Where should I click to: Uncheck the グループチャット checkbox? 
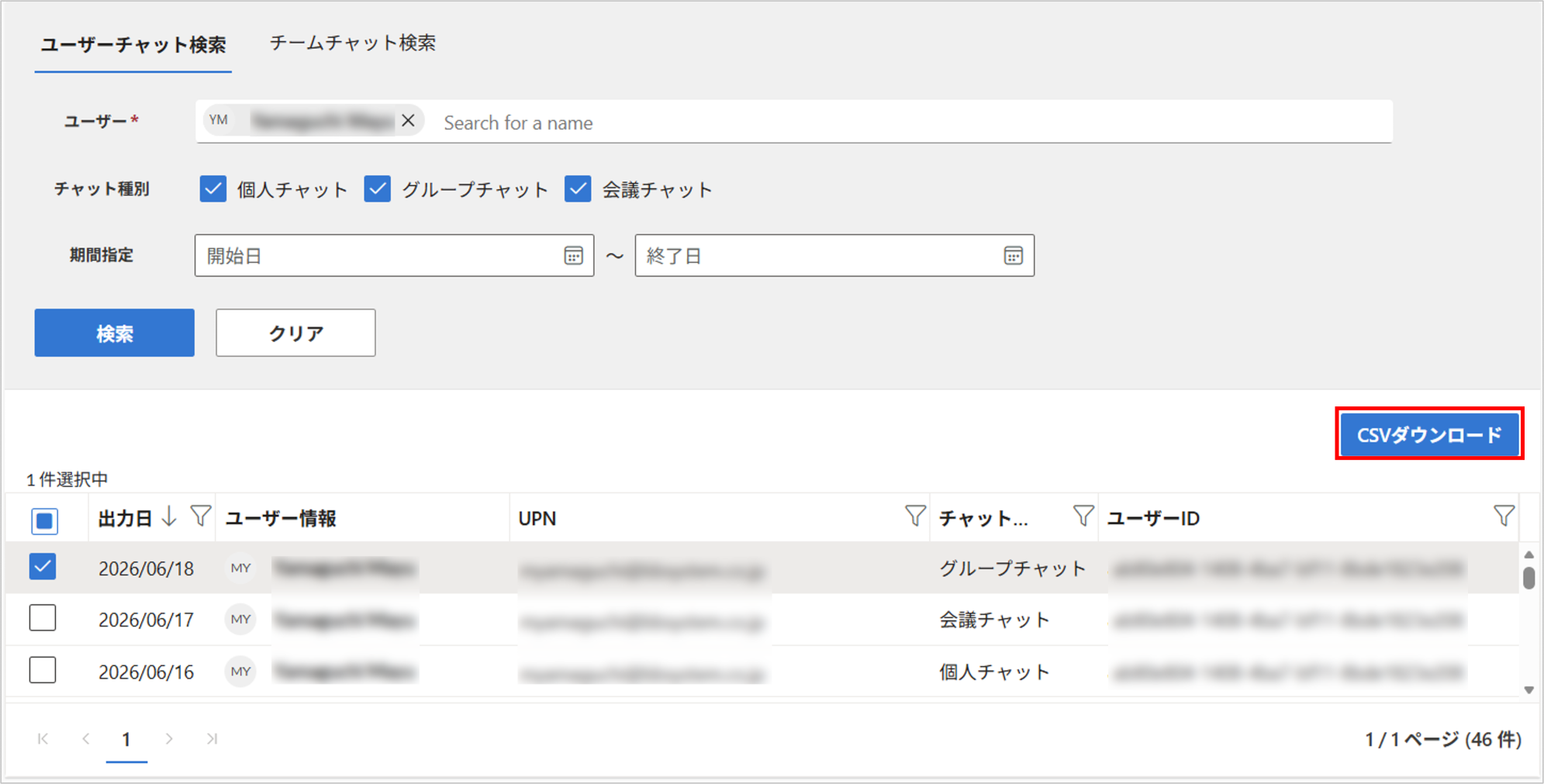[378, 189]
